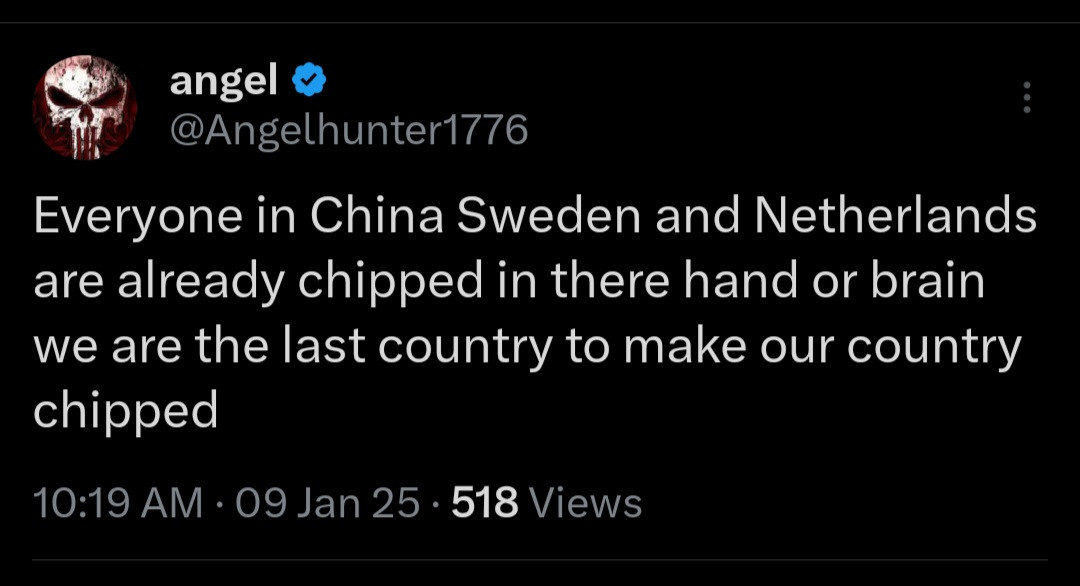Open the skull profile avatar
Image resolution: width=1080 pixels, height=586 pixels.
pos(85,107)
